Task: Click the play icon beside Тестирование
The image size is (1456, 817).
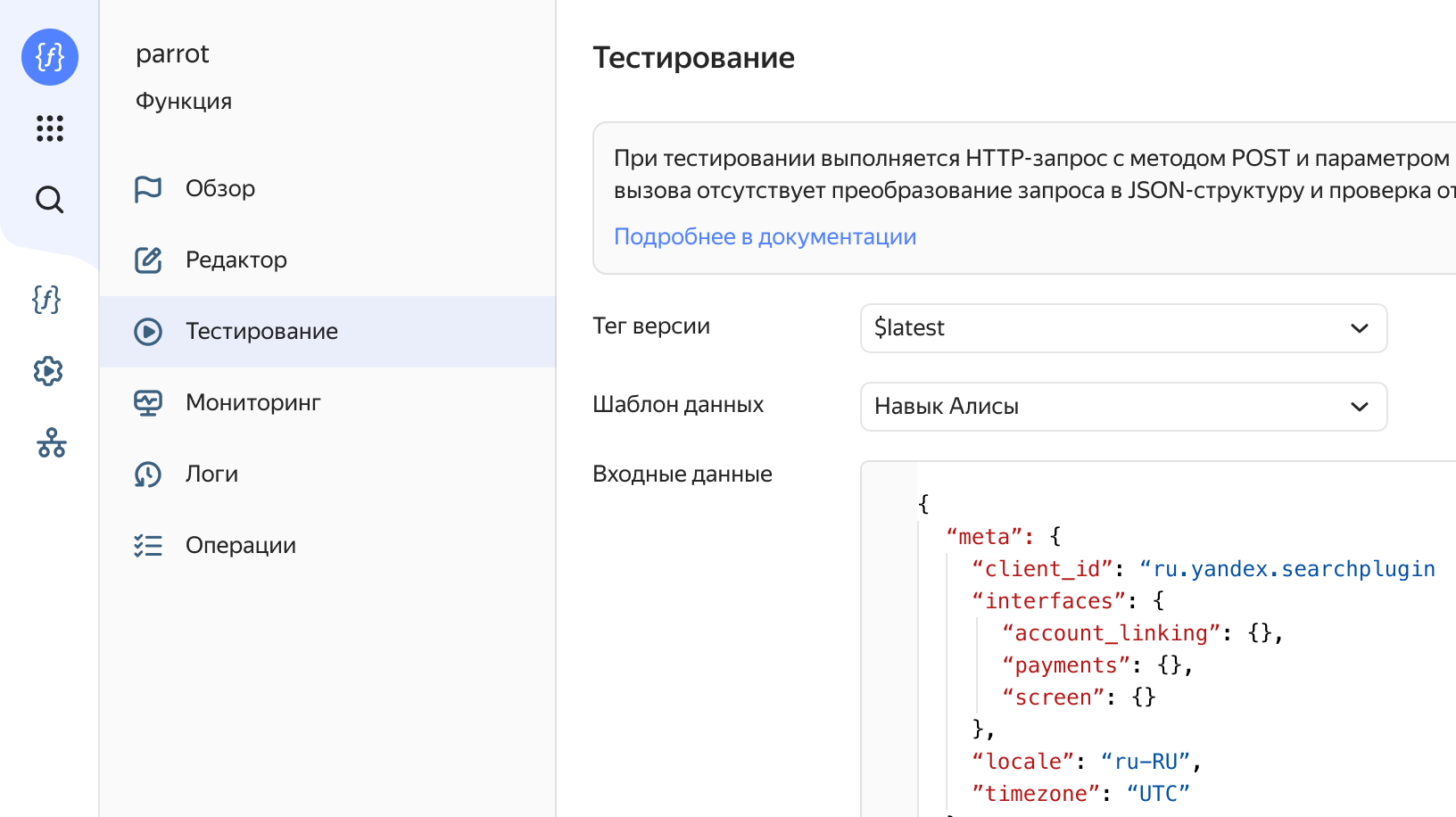Action: [148, 332]
